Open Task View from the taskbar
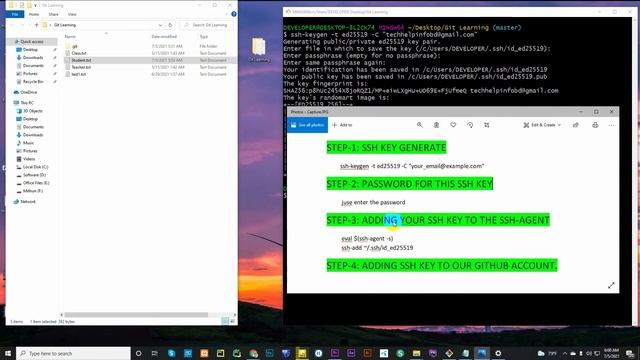The width and height of the screenshot is (640, 360). (155, 353)
